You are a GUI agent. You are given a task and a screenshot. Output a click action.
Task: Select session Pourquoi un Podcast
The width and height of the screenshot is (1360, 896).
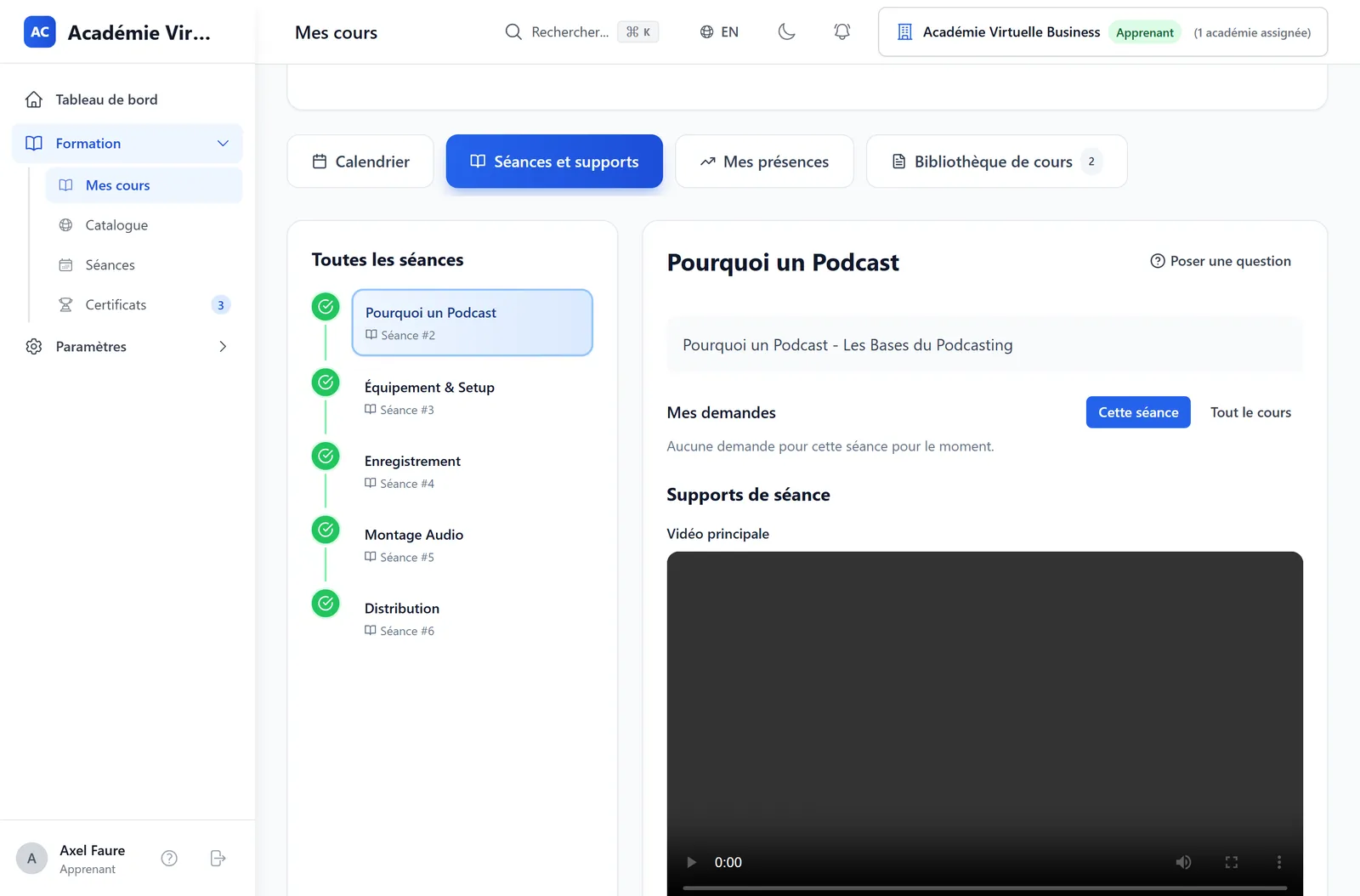pyautogui.click(x=472, y=323)
